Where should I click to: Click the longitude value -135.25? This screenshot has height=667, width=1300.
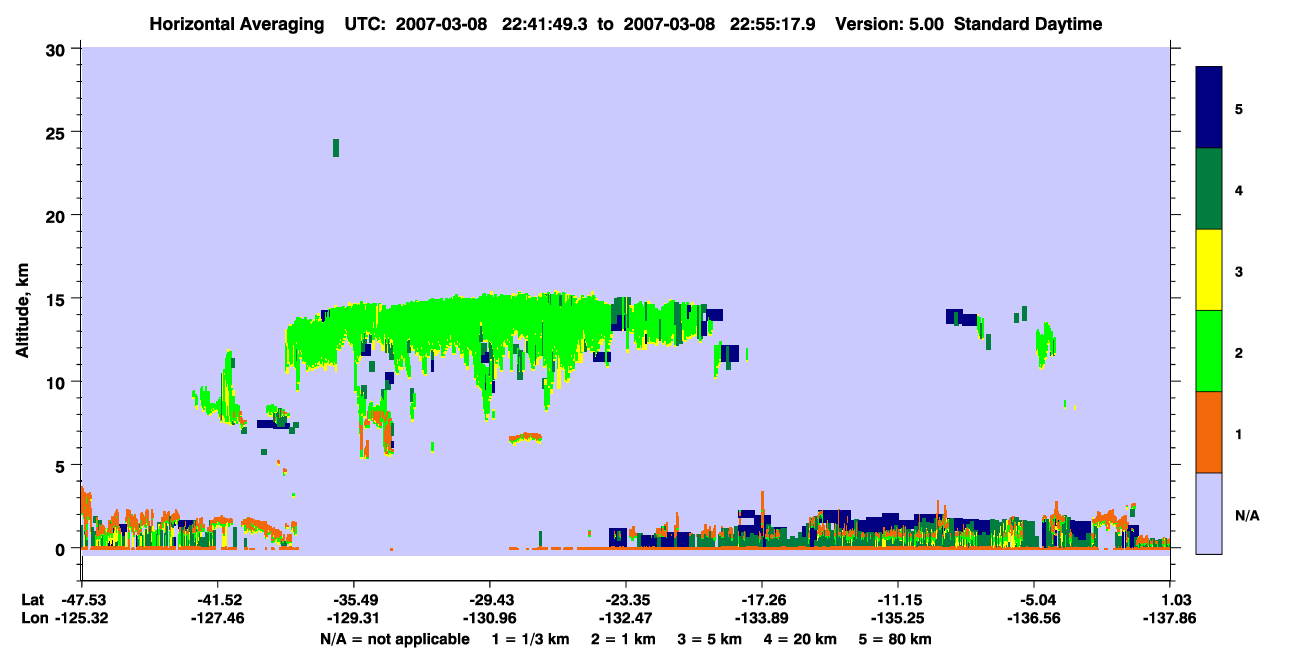pos(898,619)
